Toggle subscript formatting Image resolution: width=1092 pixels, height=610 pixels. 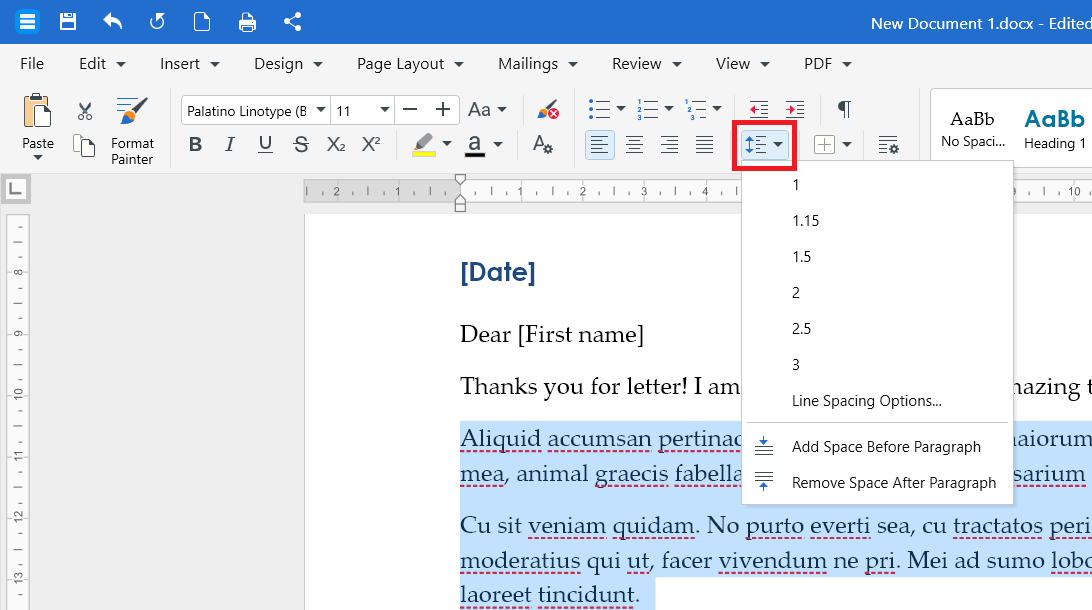(336, 145)
